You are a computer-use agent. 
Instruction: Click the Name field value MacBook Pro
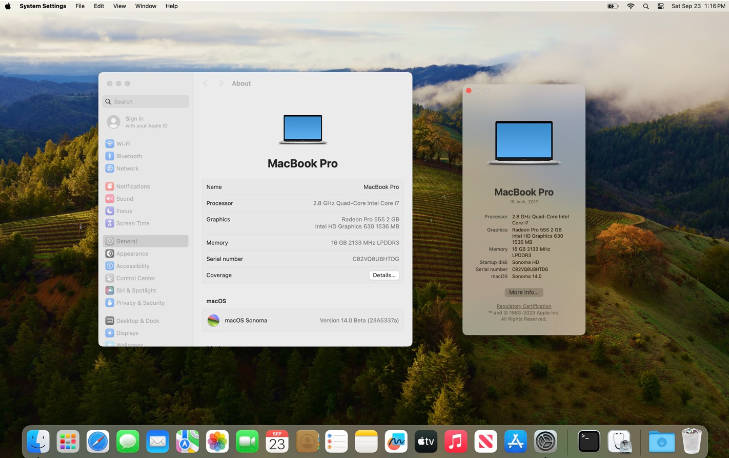381,187
